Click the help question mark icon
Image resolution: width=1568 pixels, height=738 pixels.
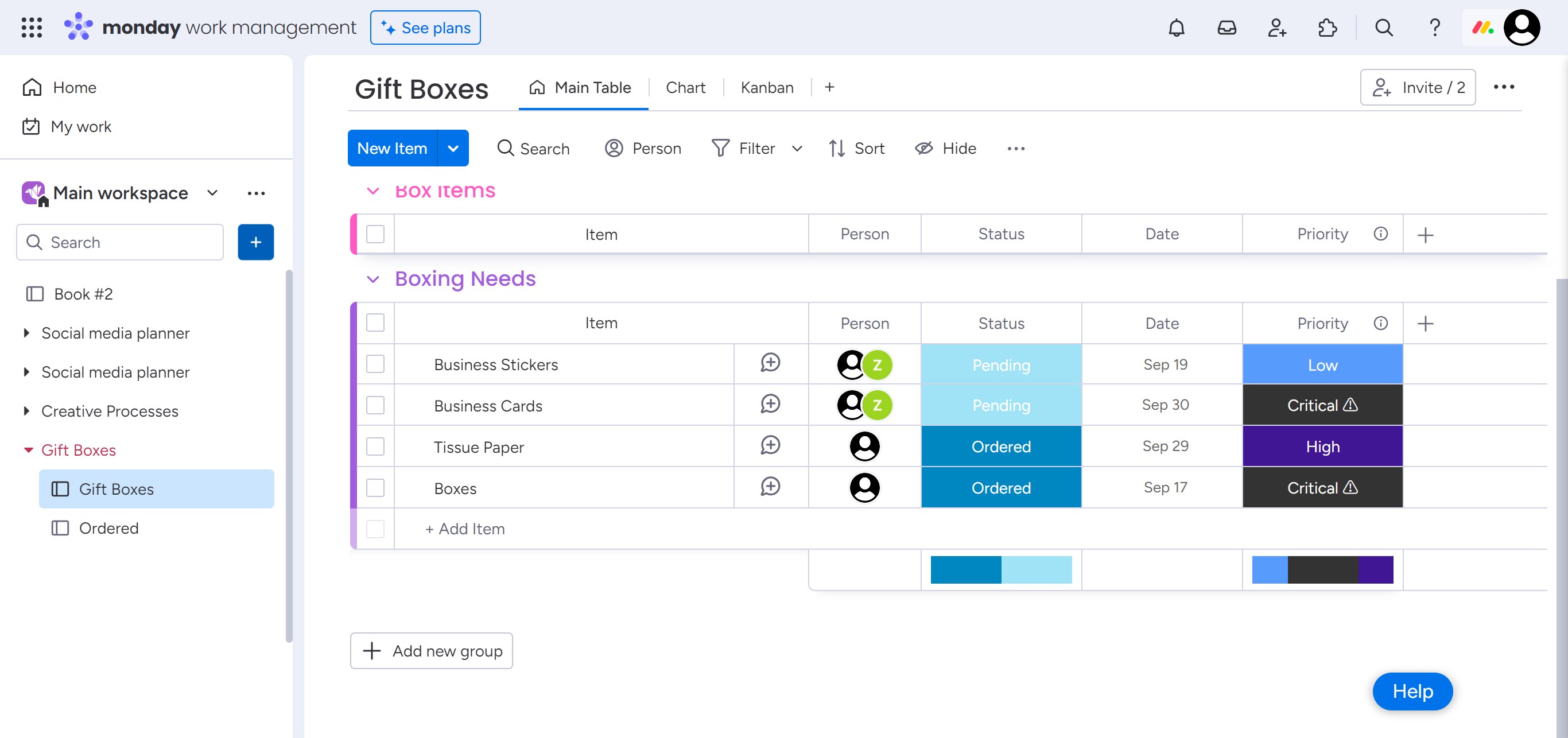point(1434,28)
